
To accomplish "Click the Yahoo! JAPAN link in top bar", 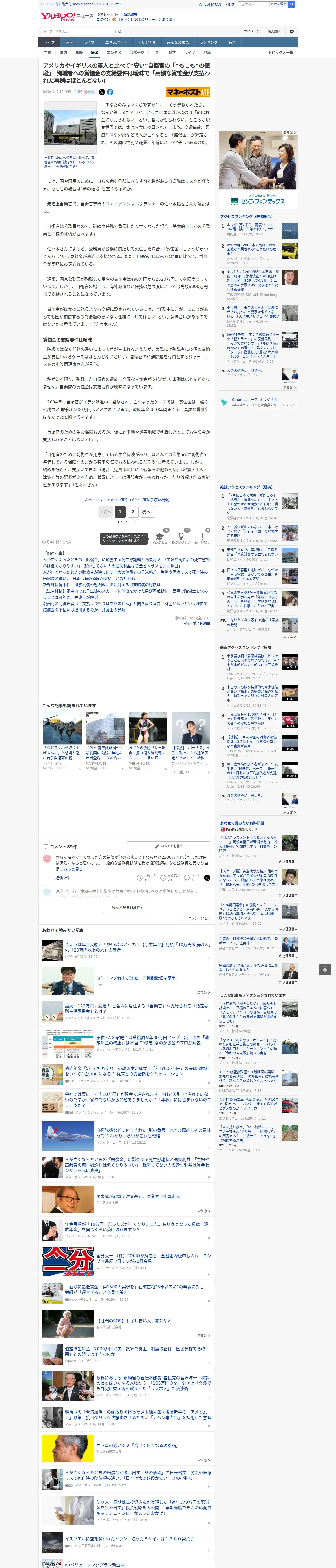I will [210, 4].
